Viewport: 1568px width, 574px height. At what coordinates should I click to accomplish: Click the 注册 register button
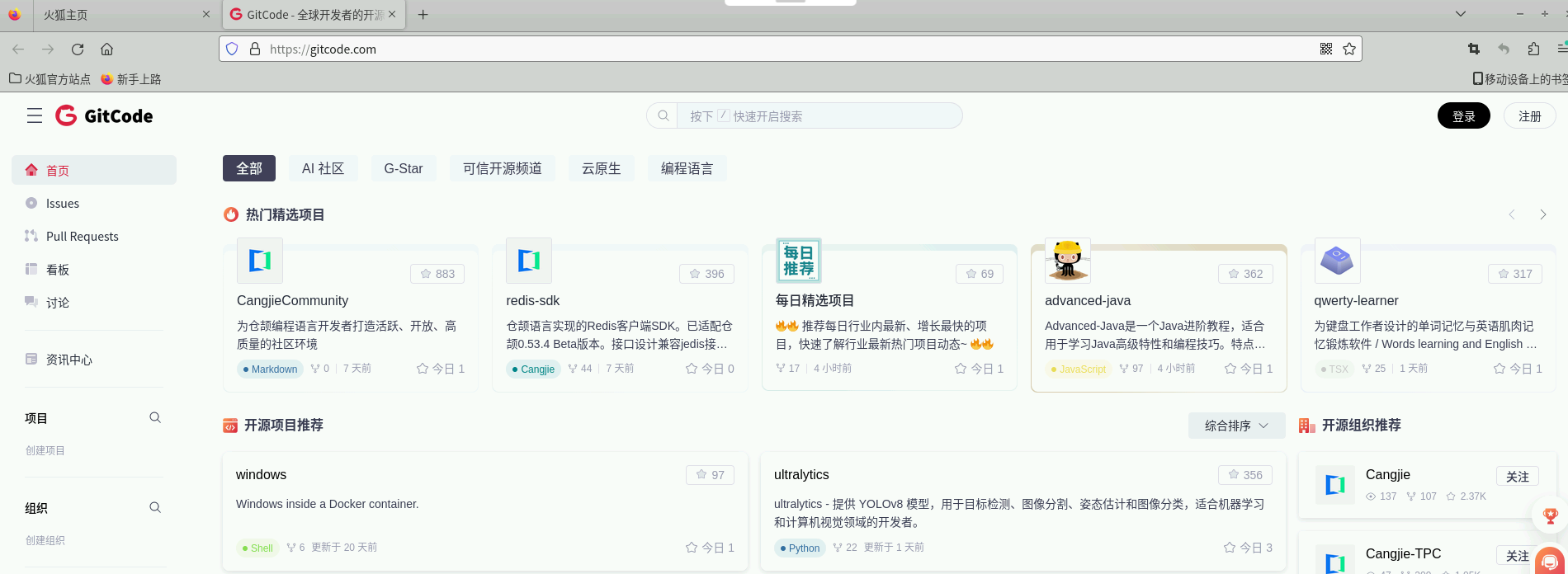pos(1529,116)
